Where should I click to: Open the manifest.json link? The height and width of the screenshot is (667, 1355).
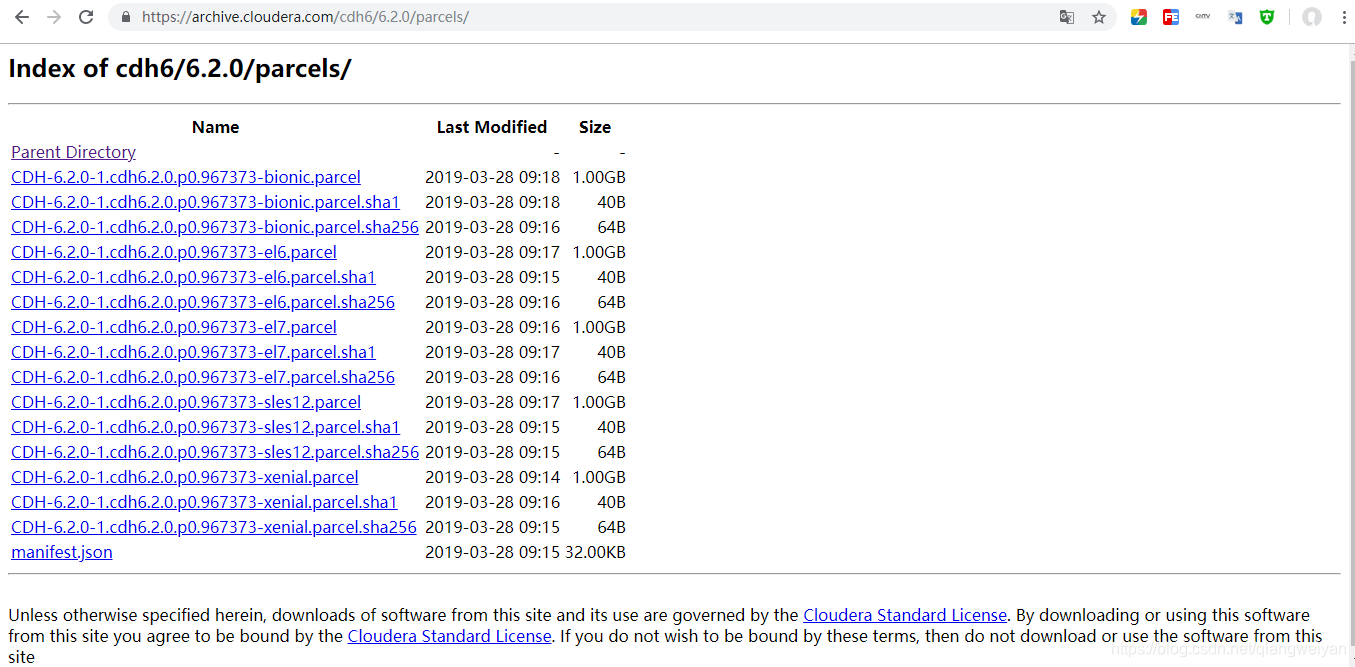click(x=62, y=552)
